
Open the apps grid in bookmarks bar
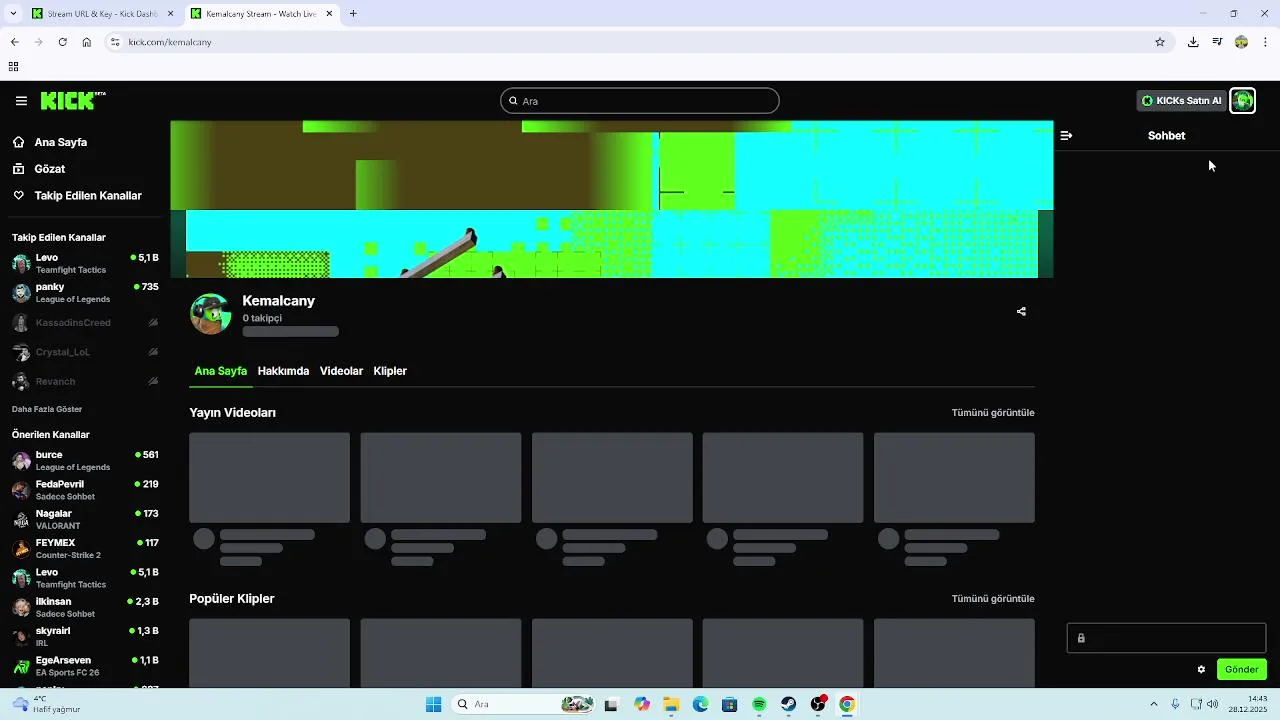(x=13, y=67)
